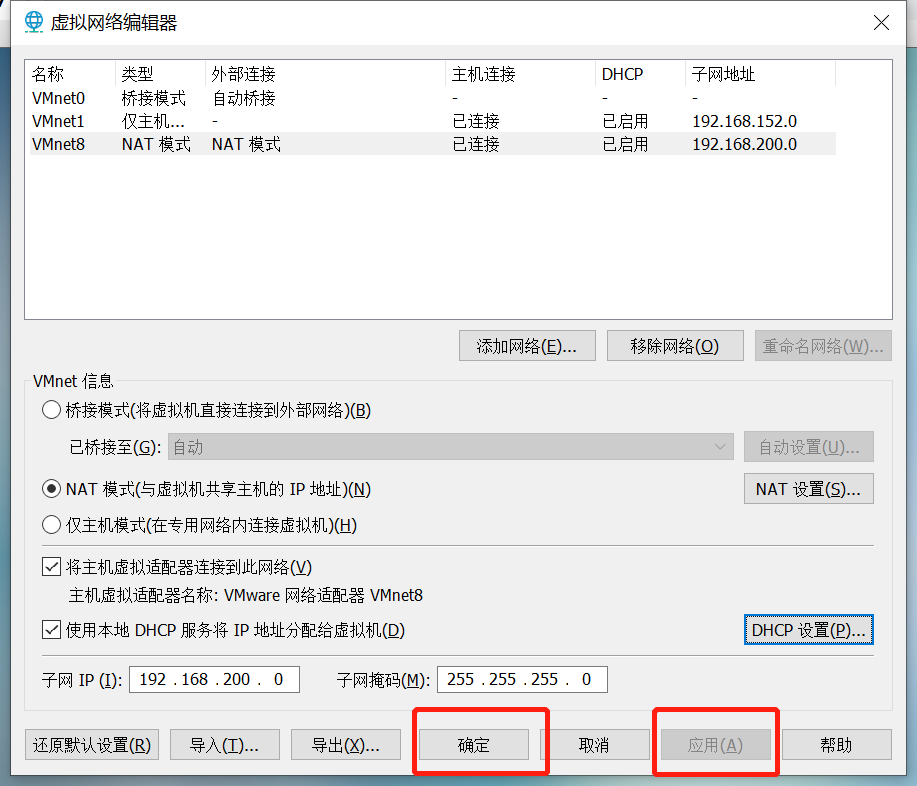The width and height of the screenshot is (917, 786).
Task: Click the 帮助 button
Action: (836, 744)
